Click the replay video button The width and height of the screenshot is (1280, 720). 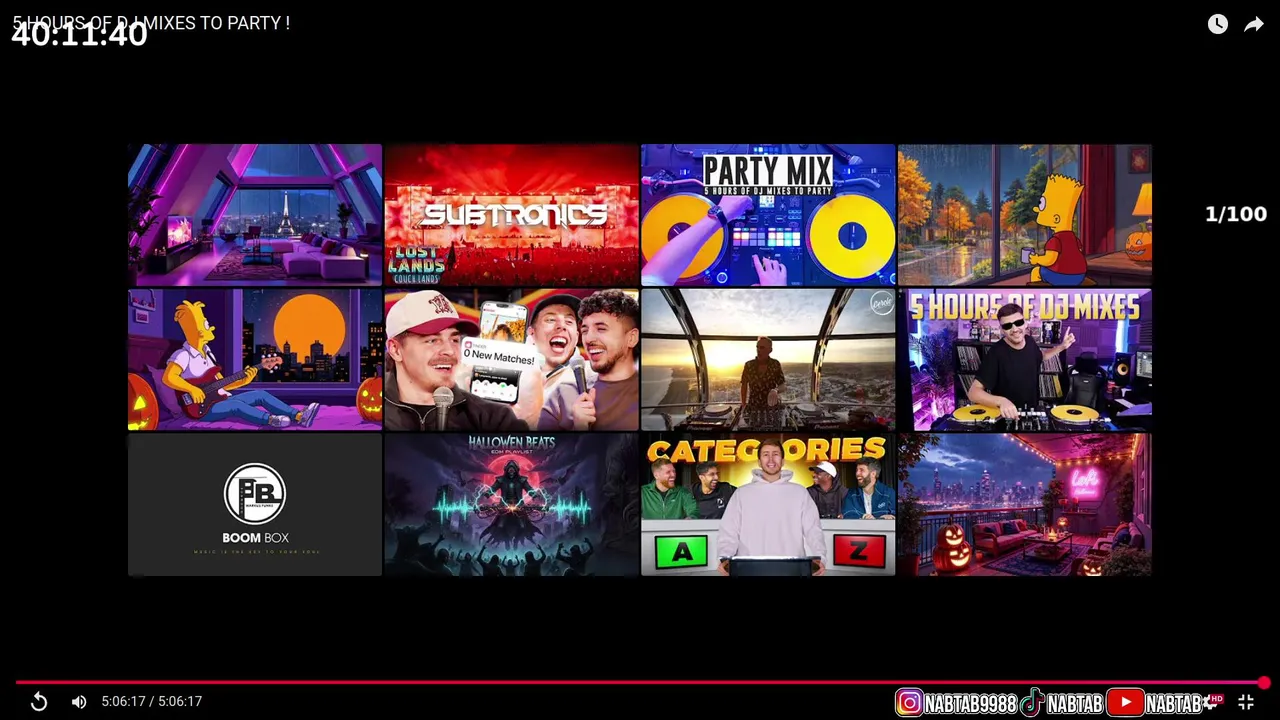39,702
